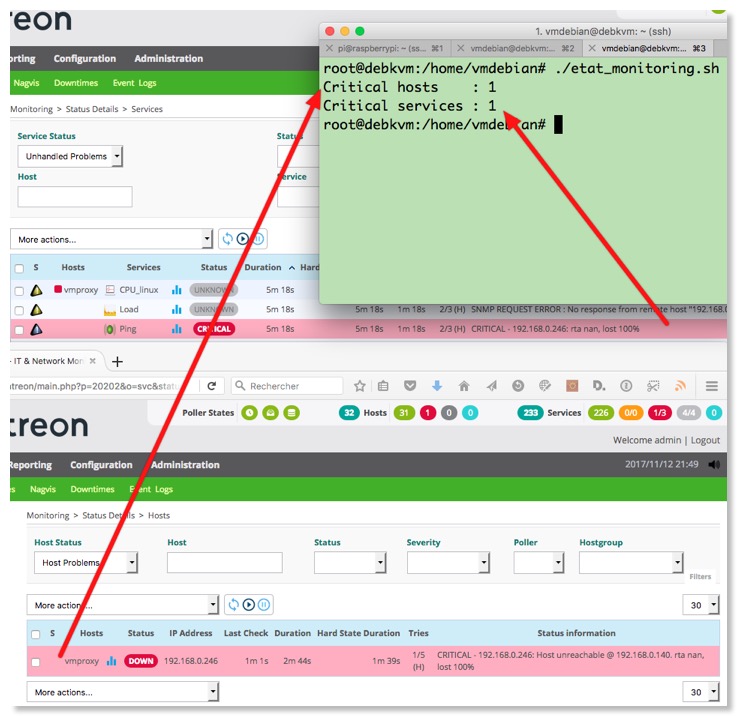The height and width of the screenshot is (716, 737).
Task: Reload the page with the browser refresh button
Action: (x=212, y=386)
